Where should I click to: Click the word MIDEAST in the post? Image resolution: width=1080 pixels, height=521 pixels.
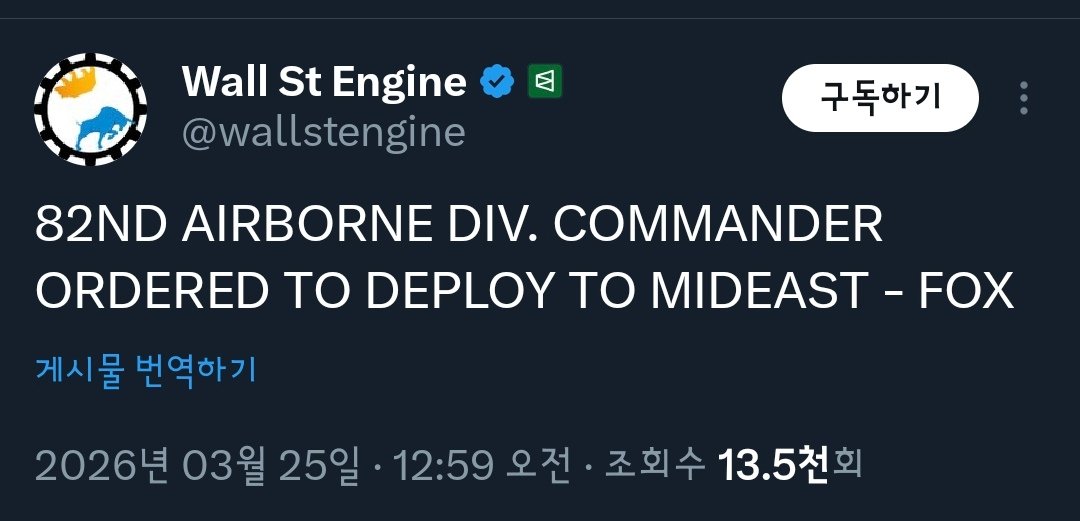759,291
